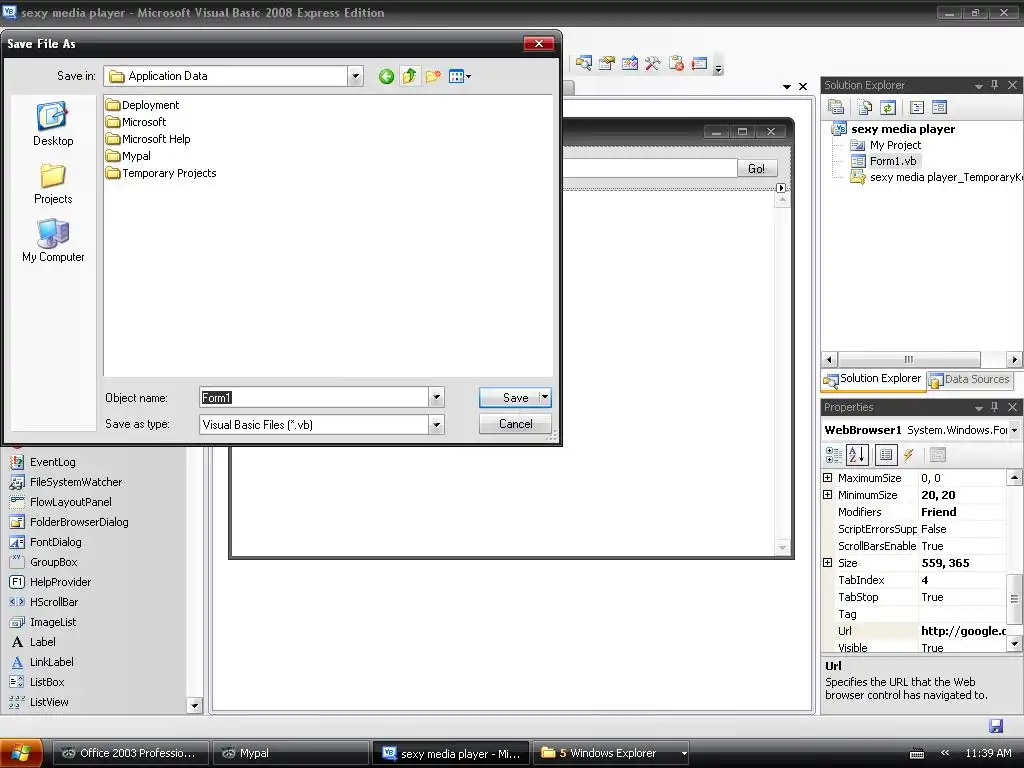Expand the MaximumSize property
The height and width of the screenshot is (768, 1024).
click(828, 477)
